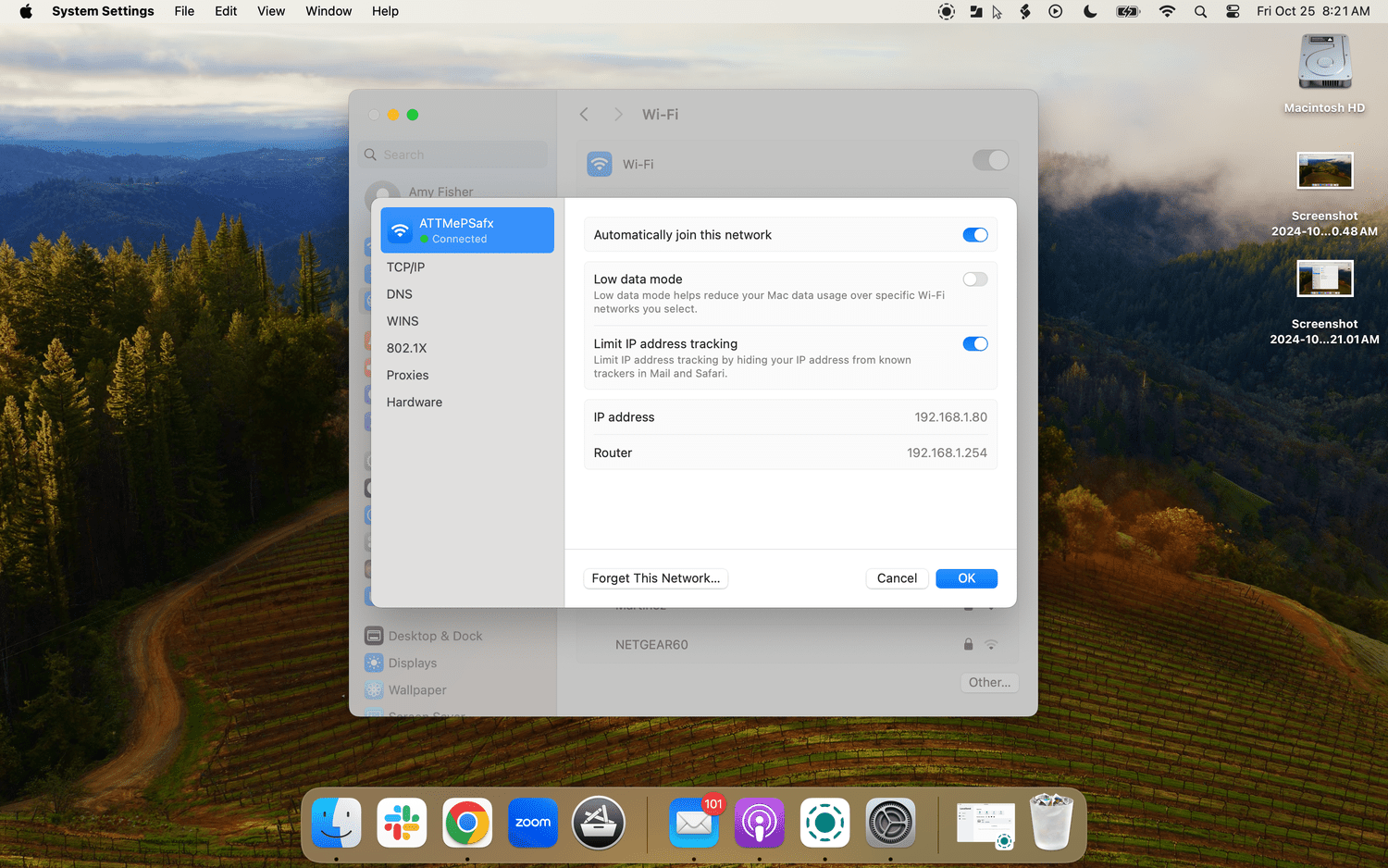Switch to the DNS section
The height and width of the screenshot is (868, 1388).
click(400, 294)
